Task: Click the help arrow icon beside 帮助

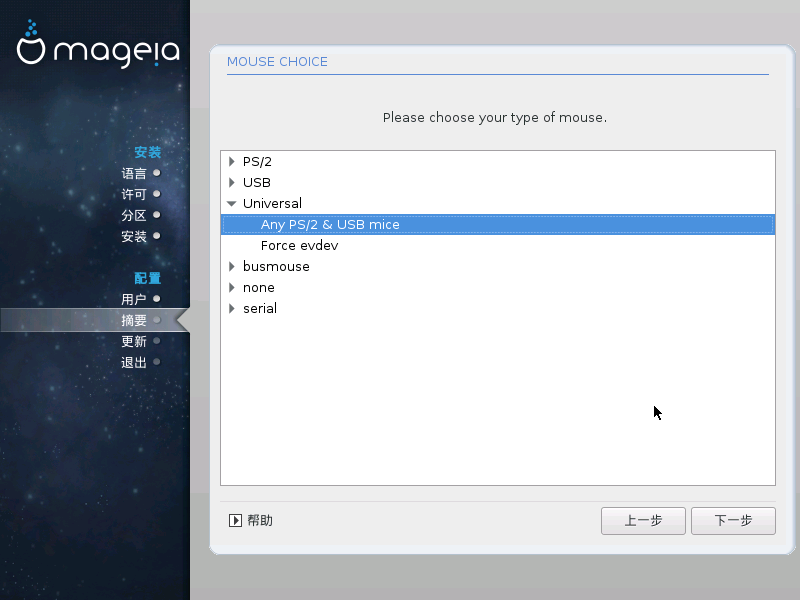Action: (x=235, y=520)
